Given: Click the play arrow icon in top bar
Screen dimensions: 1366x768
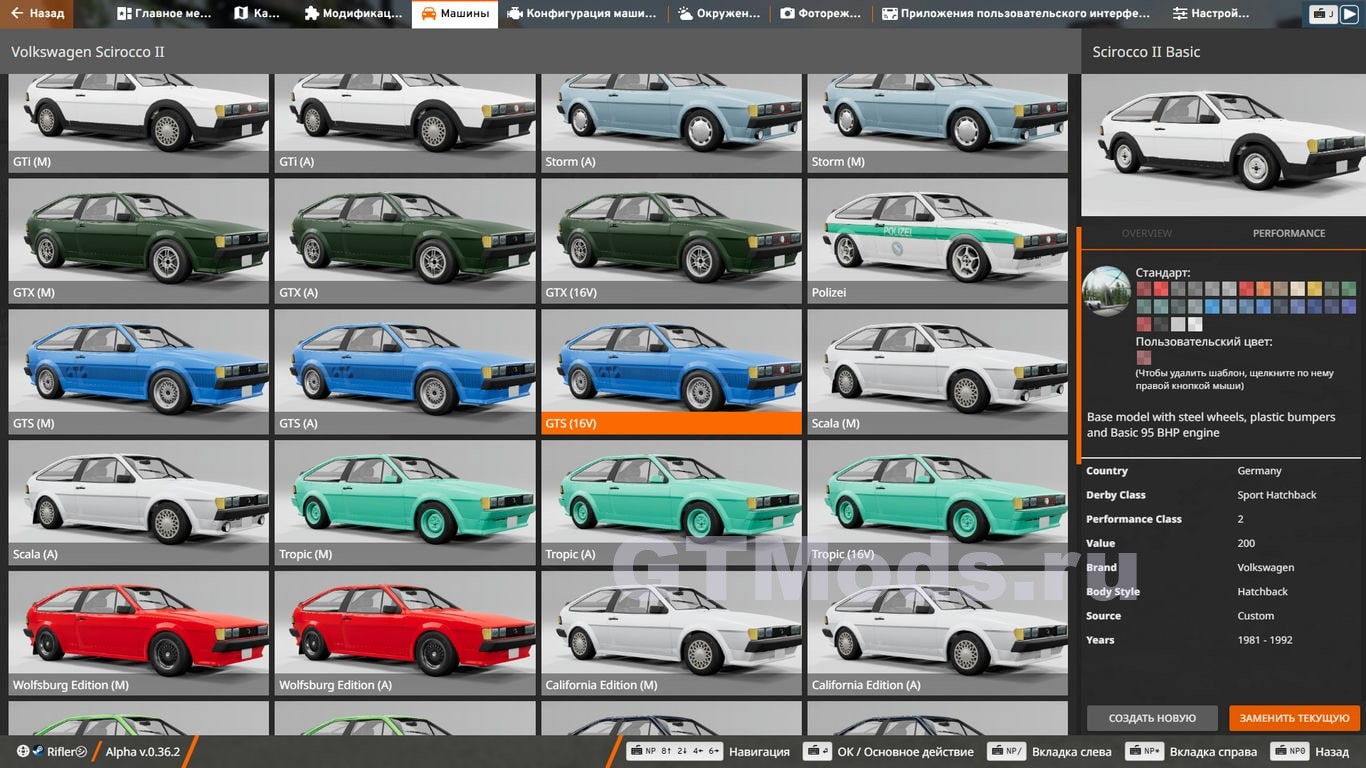Looking at the screenshot, I should click(1349, 14).
